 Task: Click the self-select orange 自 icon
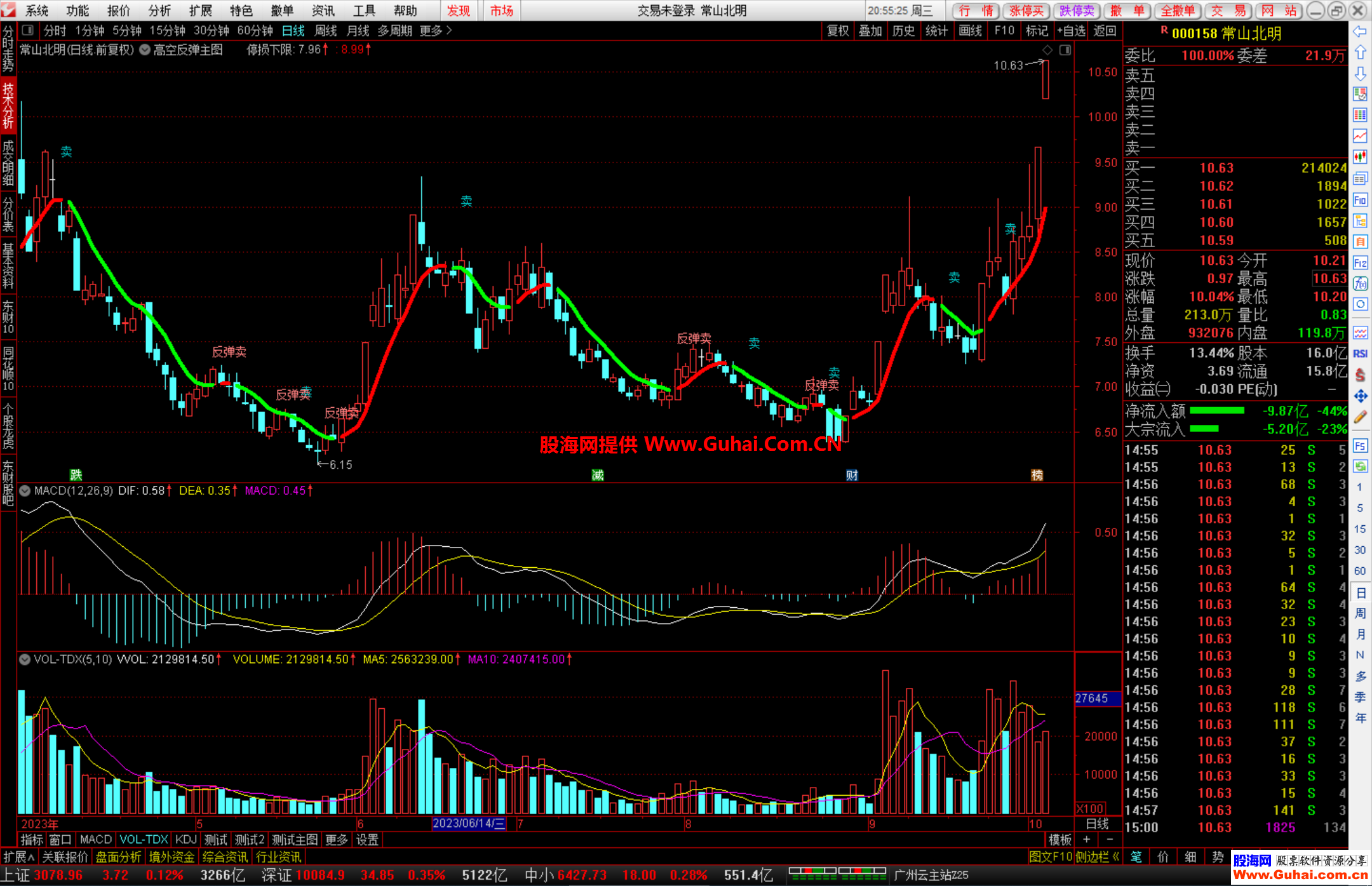coord(1360,241)
